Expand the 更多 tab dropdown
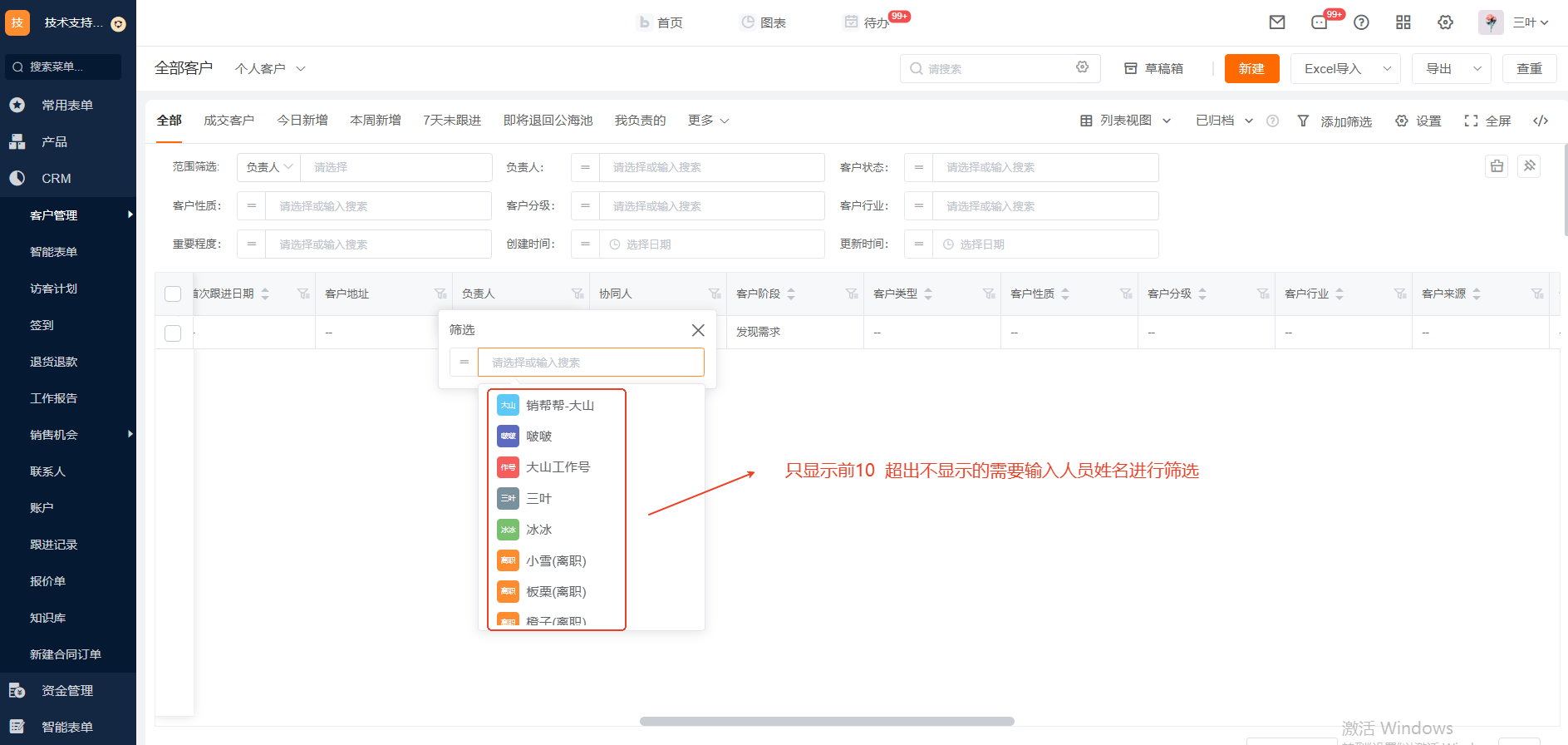The height and width of the screenshot is (745, 1568). [708, 121]
